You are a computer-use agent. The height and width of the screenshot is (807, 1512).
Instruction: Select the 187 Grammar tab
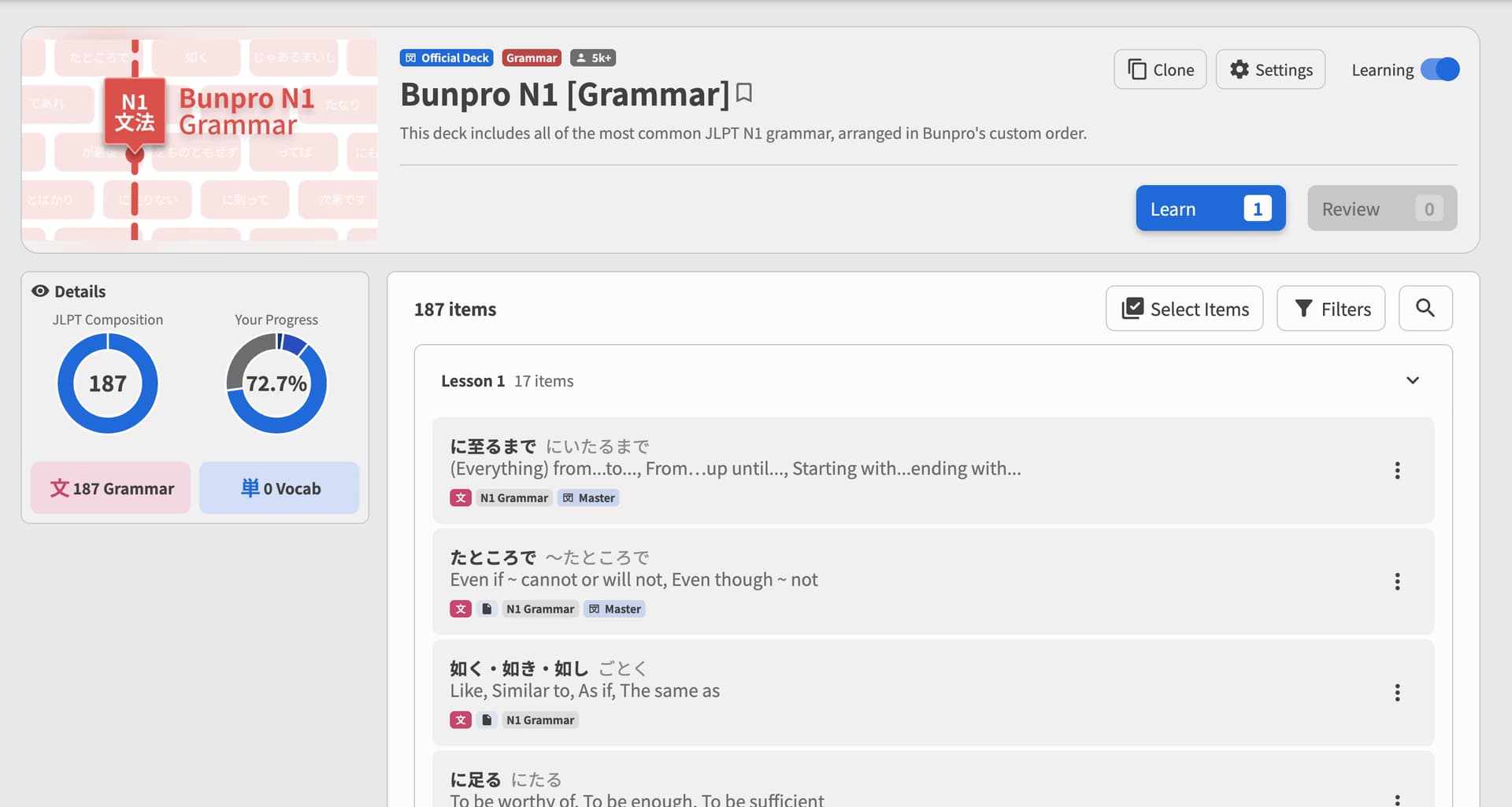tap(111, 488)
